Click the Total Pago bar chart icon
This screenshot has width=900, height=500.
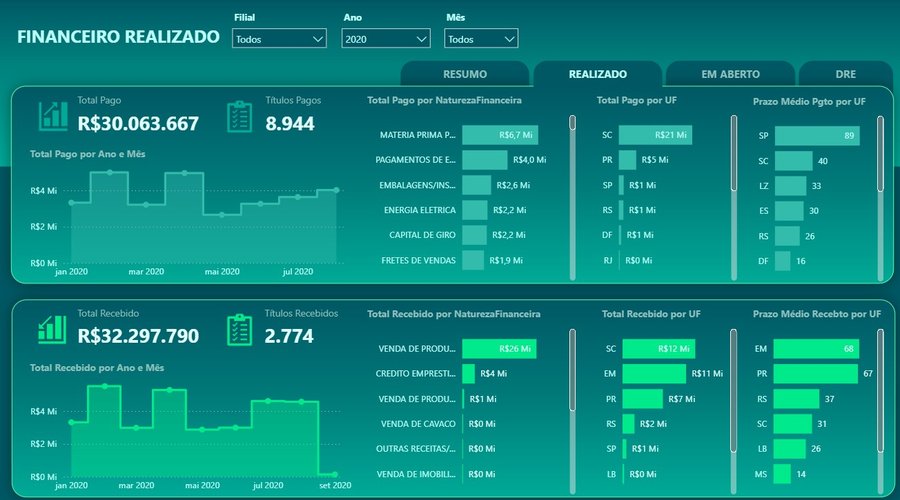(53, 116)
